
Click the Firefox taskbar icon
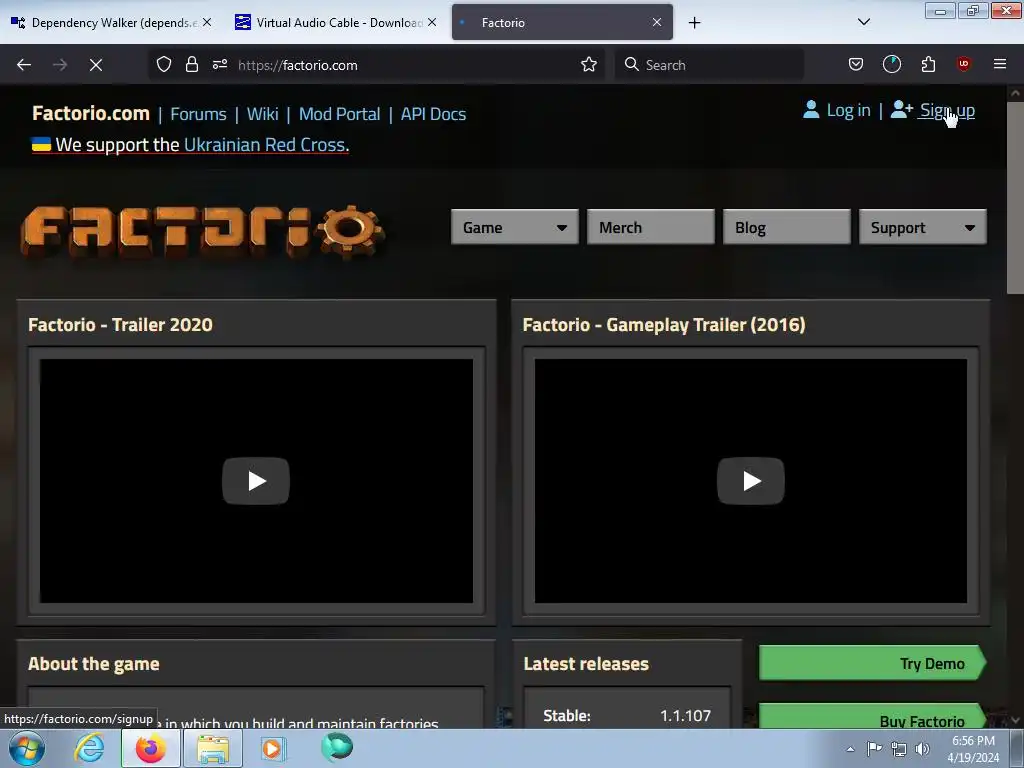coord(151,748)
